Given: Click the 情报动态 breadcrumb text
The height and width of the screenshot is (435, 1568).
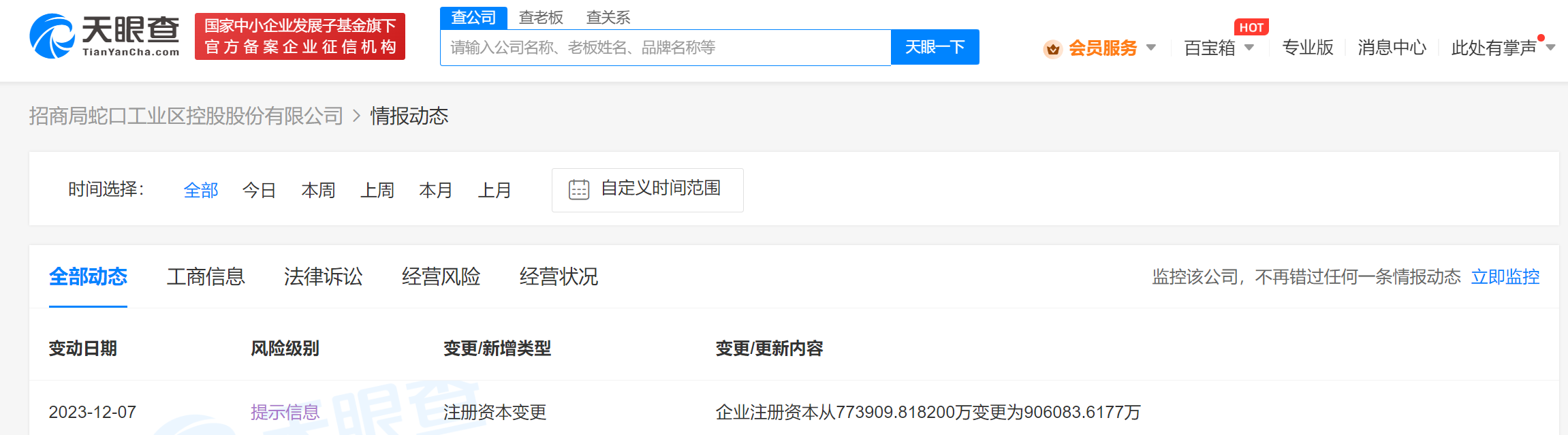Looking at the screenshot, I should (409, 116).
